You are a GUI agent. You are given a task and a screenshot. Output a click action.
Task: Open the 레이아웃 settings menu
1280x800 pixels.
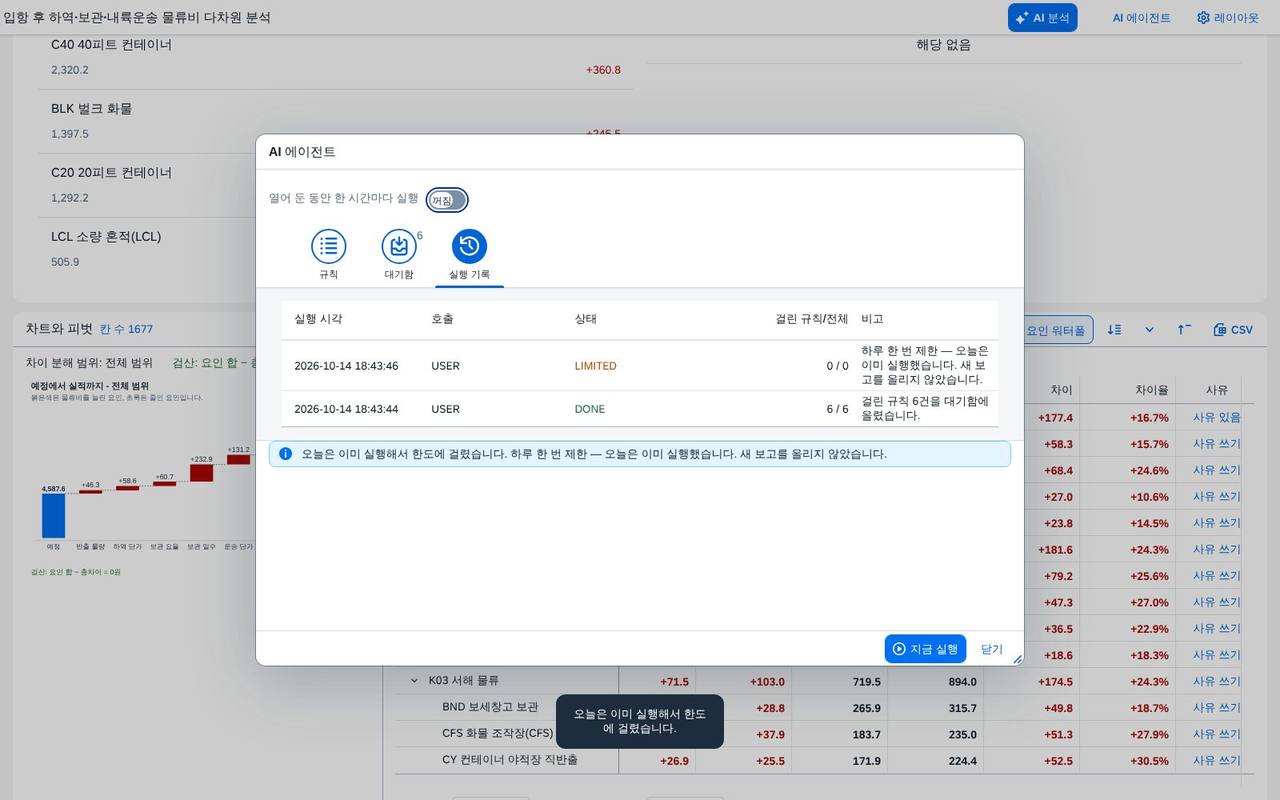[1228, 18]
